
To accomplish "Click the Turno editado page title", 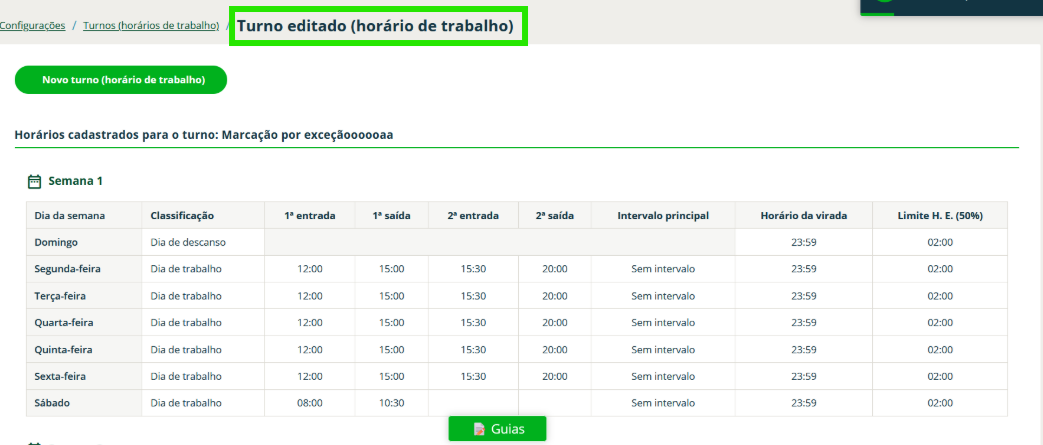I will 378,27.
